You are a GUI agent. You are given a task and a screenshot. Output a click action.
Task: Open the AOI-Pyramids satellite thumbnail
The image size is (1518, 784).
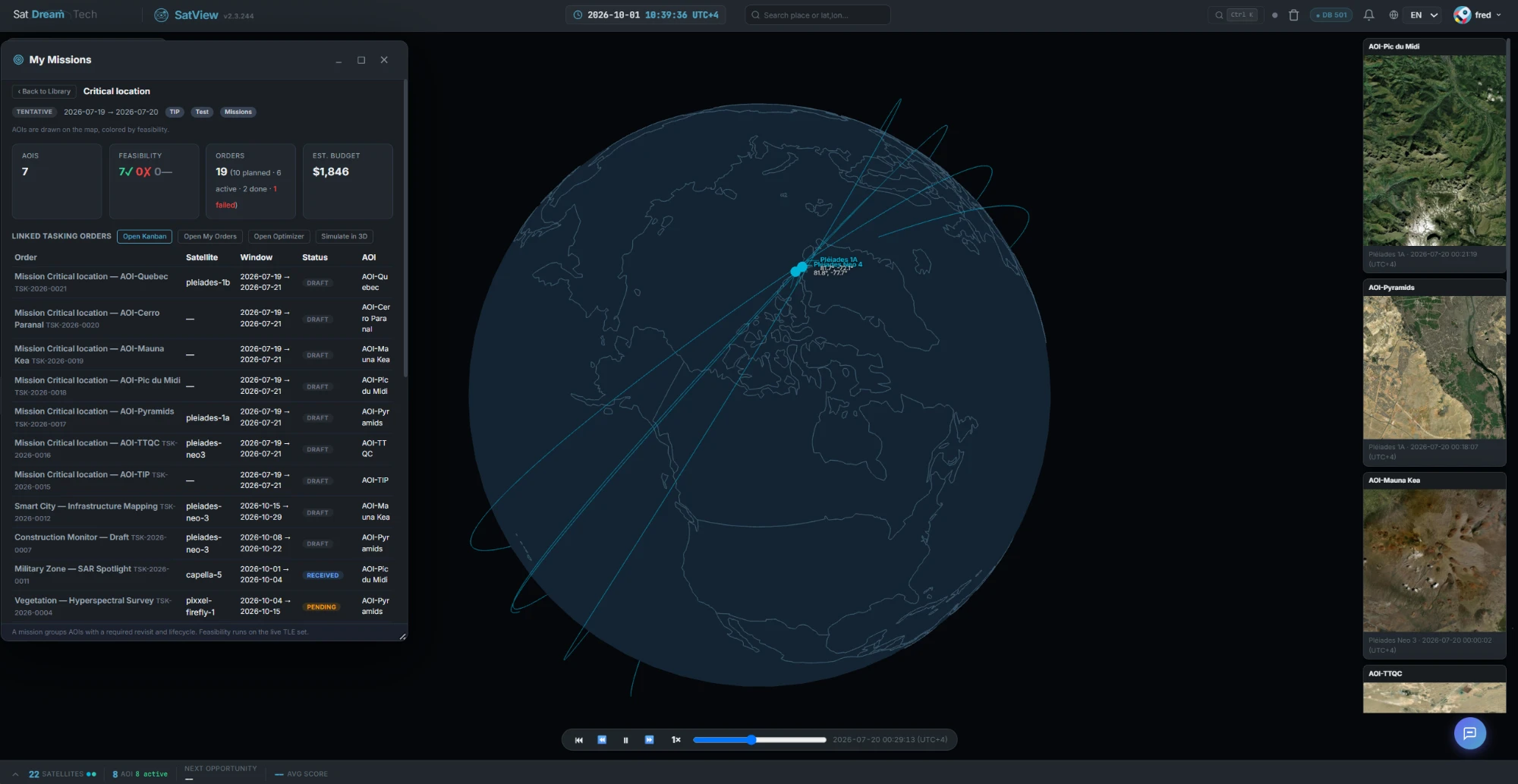(x=1435, y=367)
